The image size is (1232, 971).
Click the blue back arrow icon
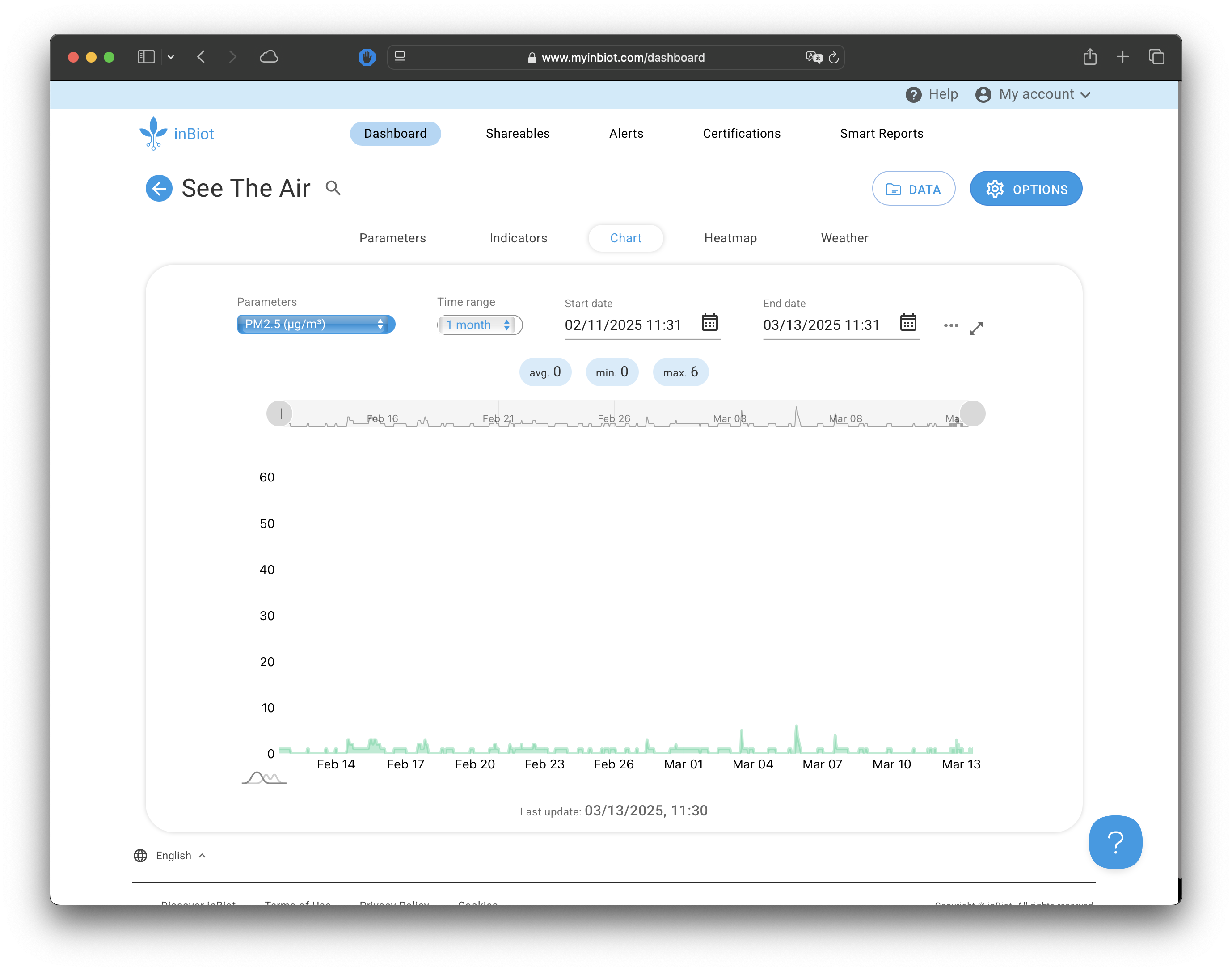tap(159, 188)
